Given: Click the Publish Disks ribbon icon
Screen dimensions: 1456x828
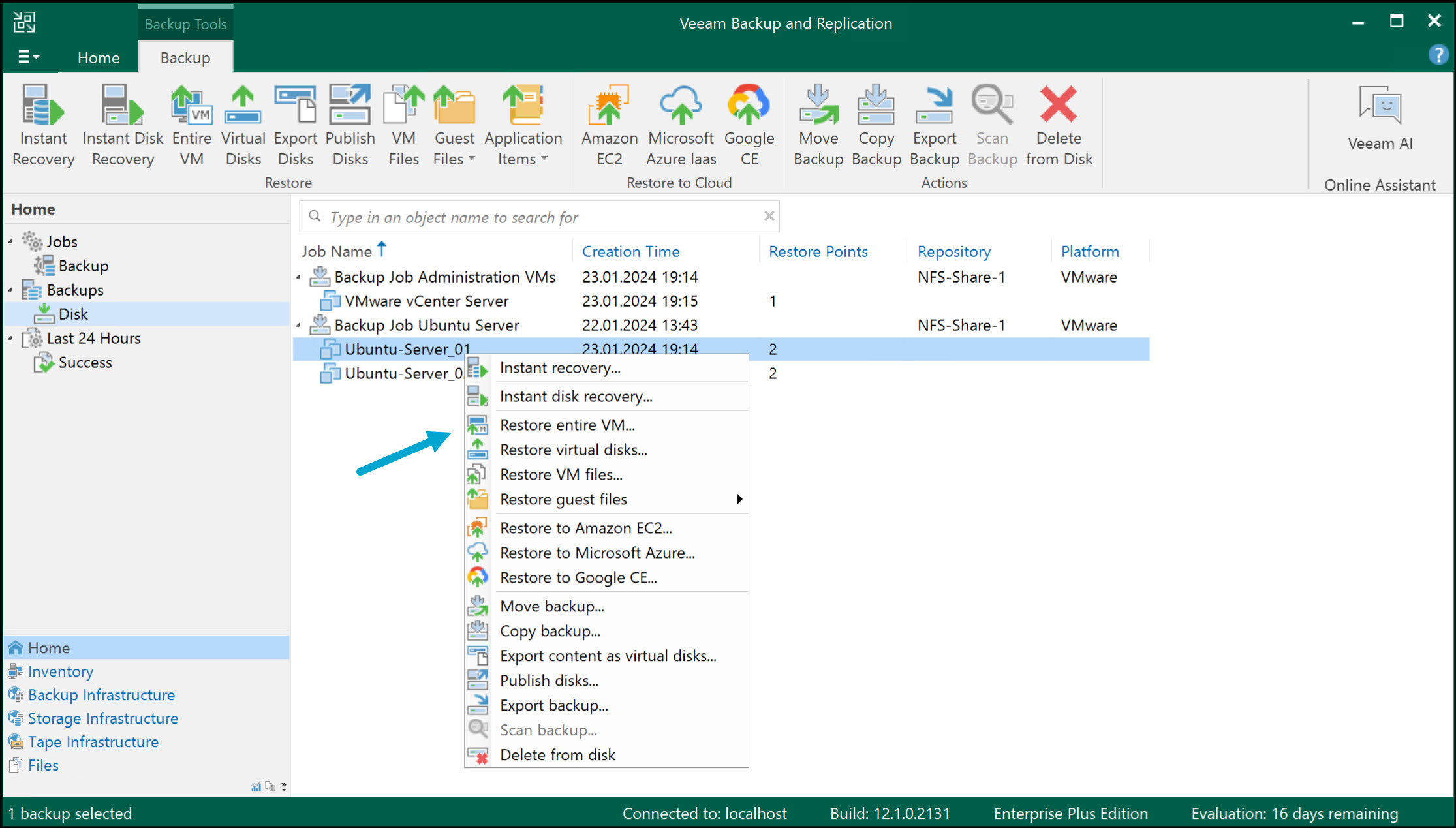Looking at the screenshot, I should pyautogui.click(x=350, y=124).
